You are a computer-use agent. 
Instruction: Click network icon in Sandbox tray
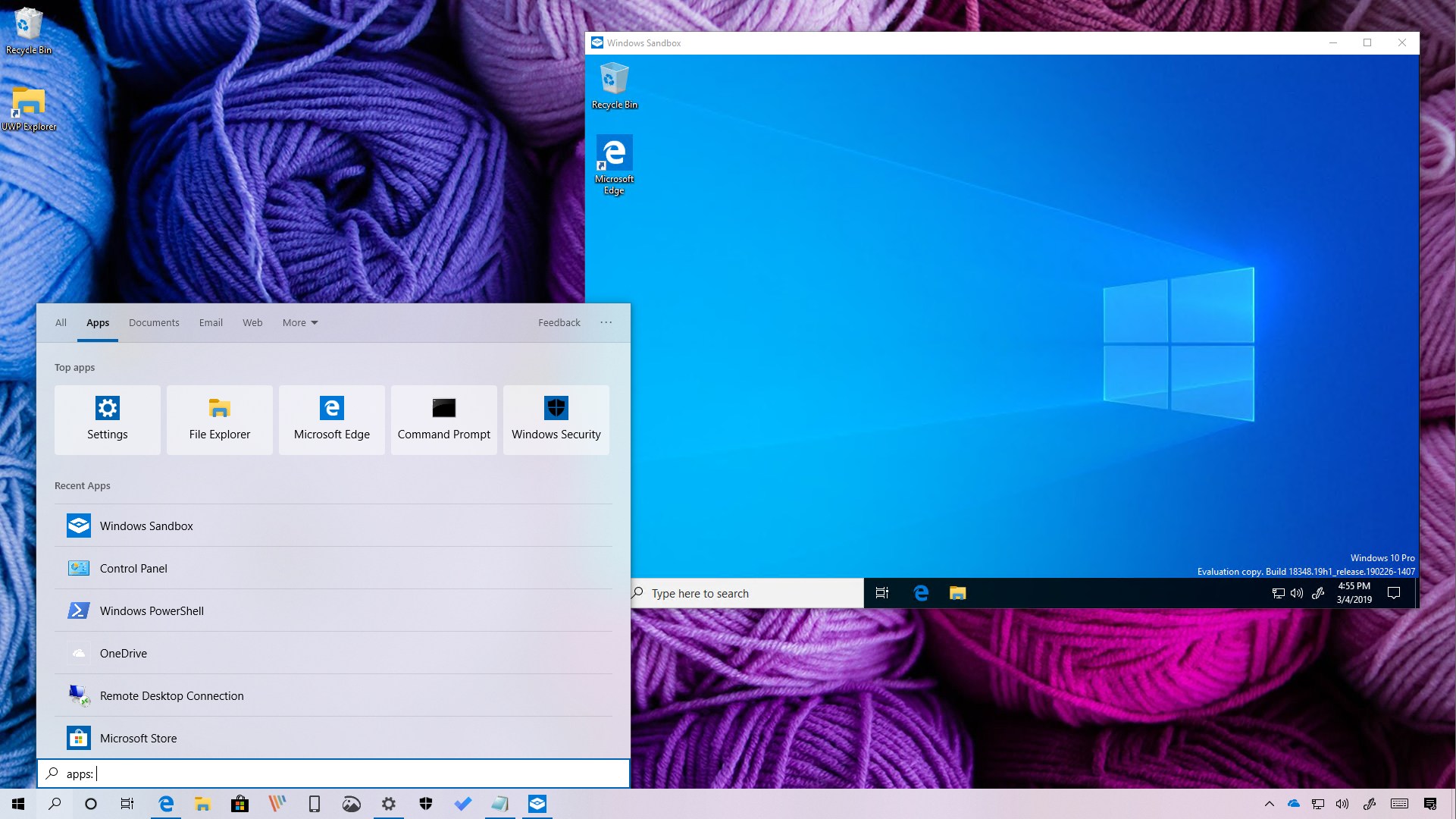(1278, 593)
